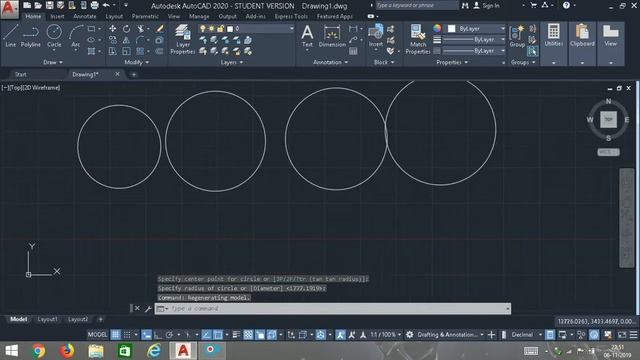This screenshot has height=360, width=640.
Task: Activate the Array tool
Action: 140,51
